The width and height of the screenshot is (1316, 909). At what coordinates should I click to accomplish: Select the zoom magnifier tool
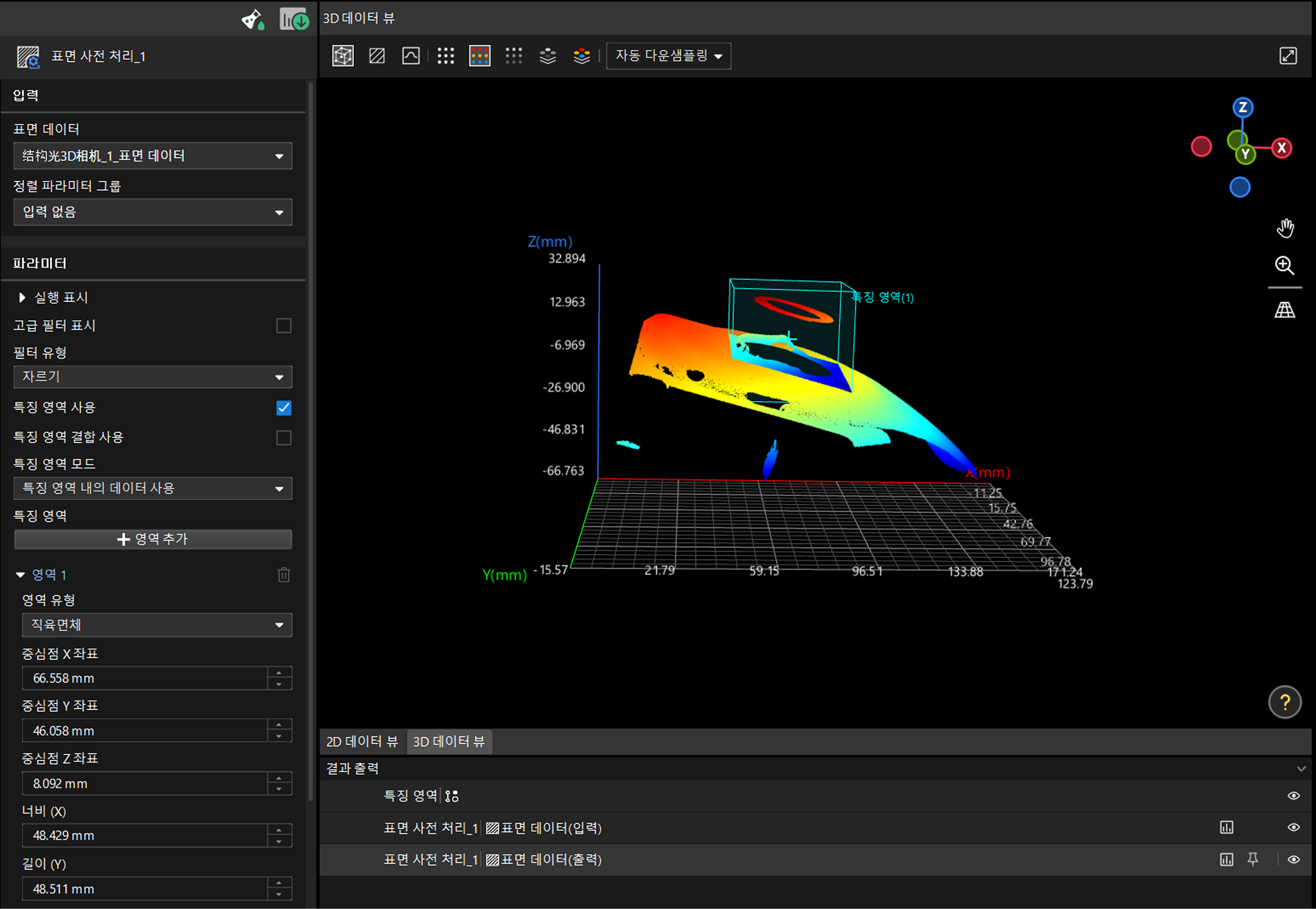click(1285, 266)
